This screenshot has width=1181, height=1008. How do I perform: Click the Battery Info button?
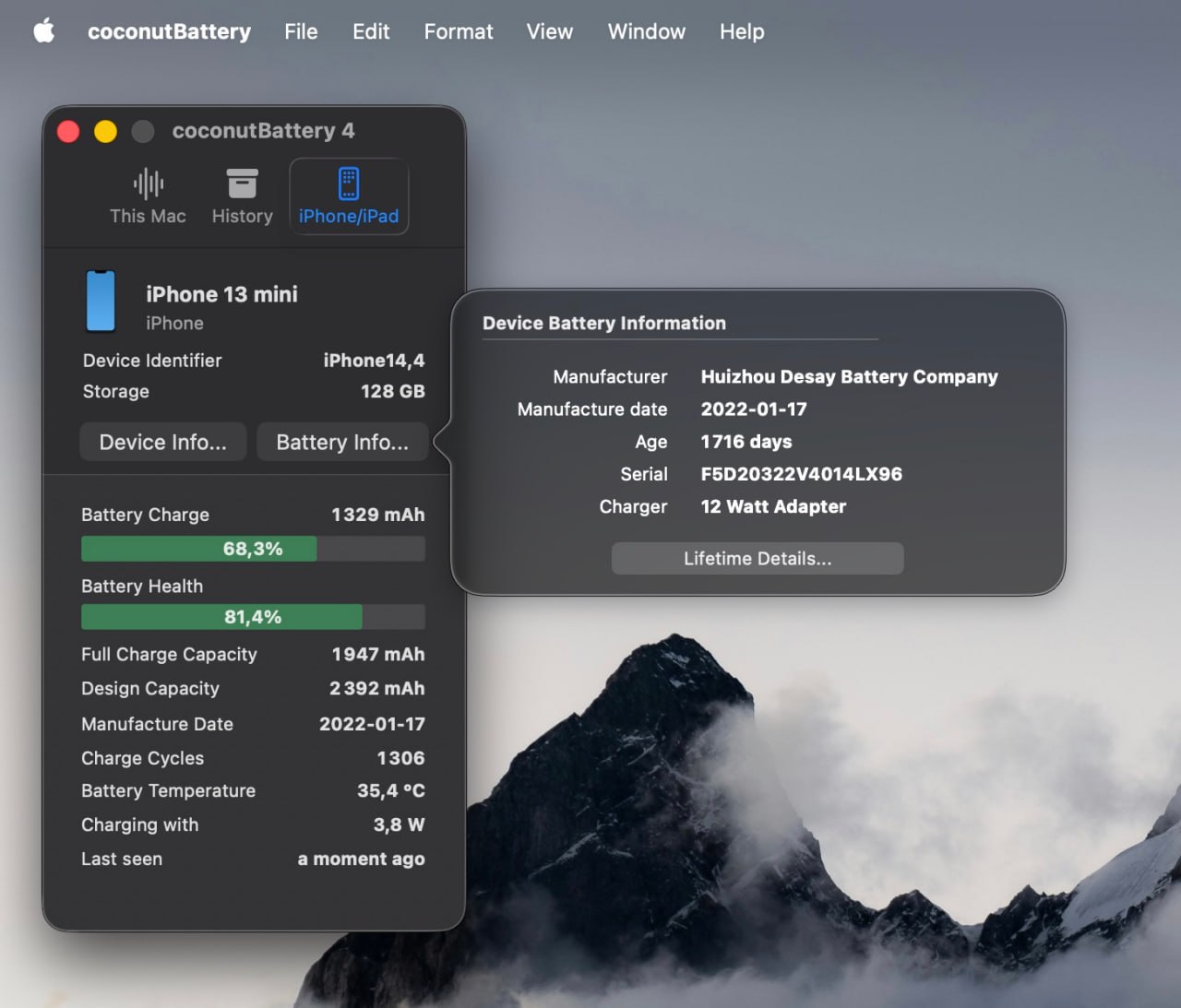[x=342, y=442]
